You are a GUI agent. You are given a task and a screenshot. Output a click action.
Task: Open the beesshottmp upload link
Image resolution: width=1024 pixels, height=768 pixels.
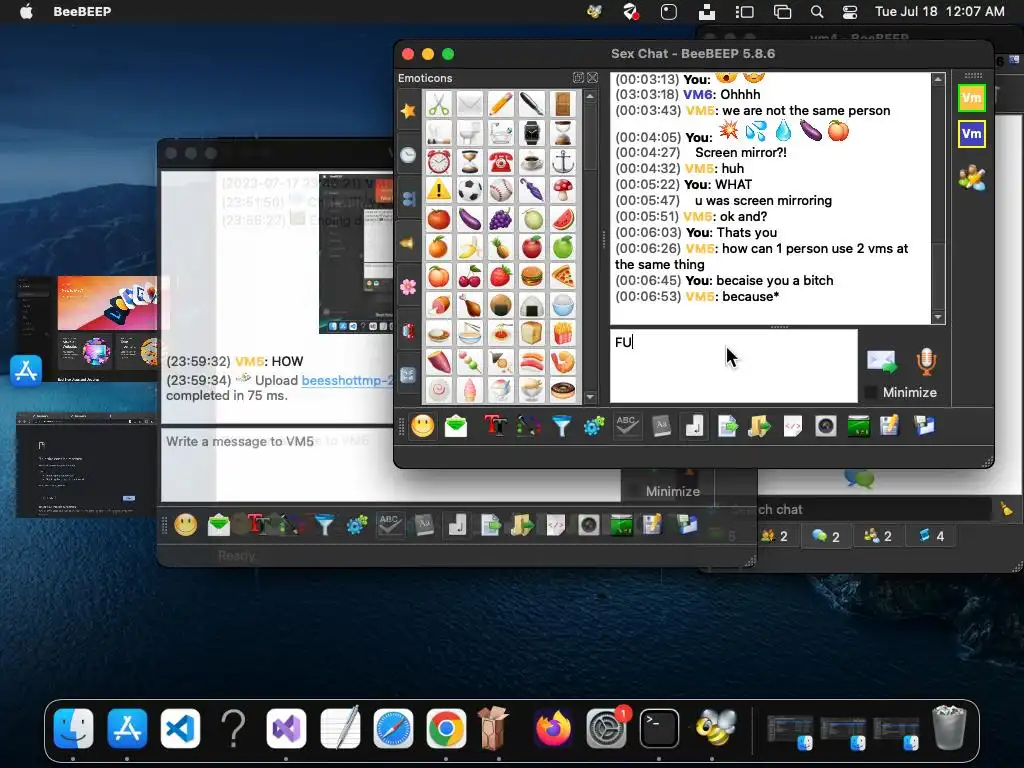pos(347,380)
